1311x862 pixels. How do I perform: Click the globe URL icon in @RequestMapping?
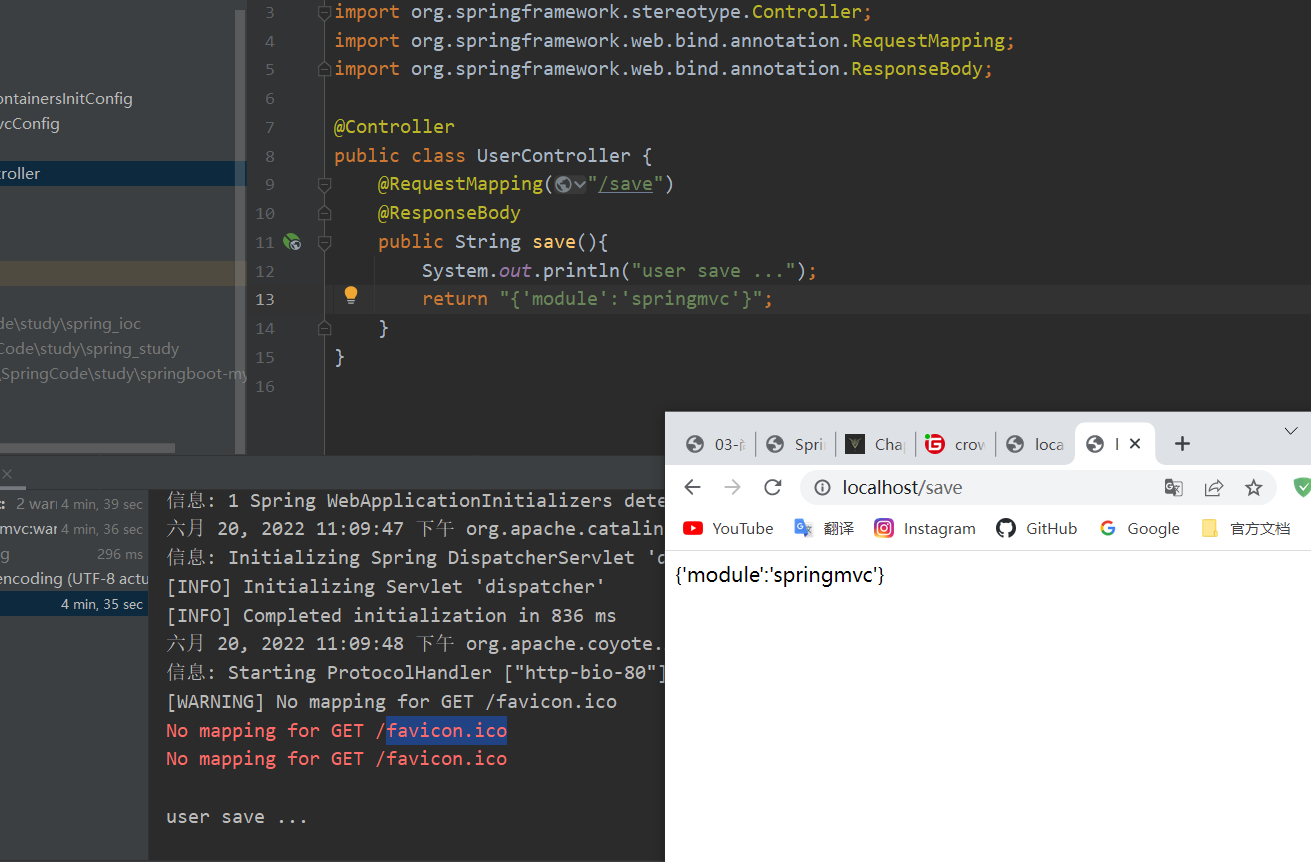pos(563,184)
